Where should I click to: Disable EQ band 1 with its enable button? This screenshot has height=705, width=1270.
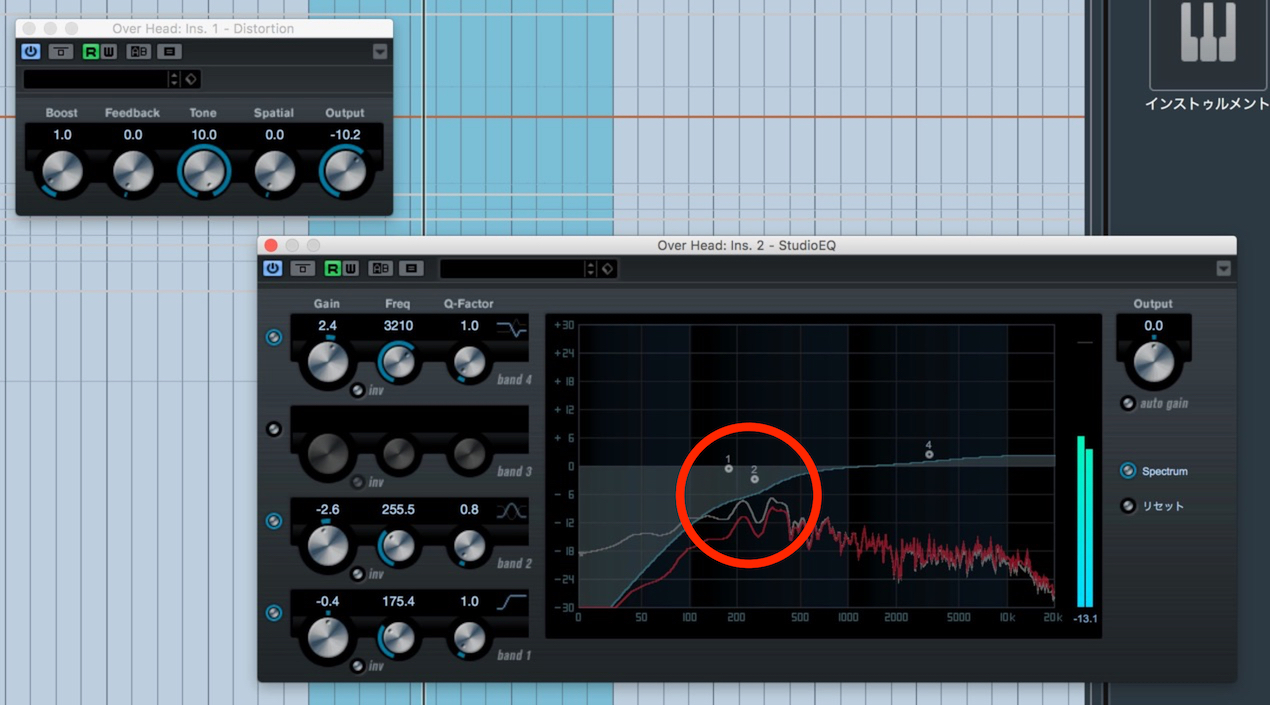pyautogui.click(x=274, y=613)
